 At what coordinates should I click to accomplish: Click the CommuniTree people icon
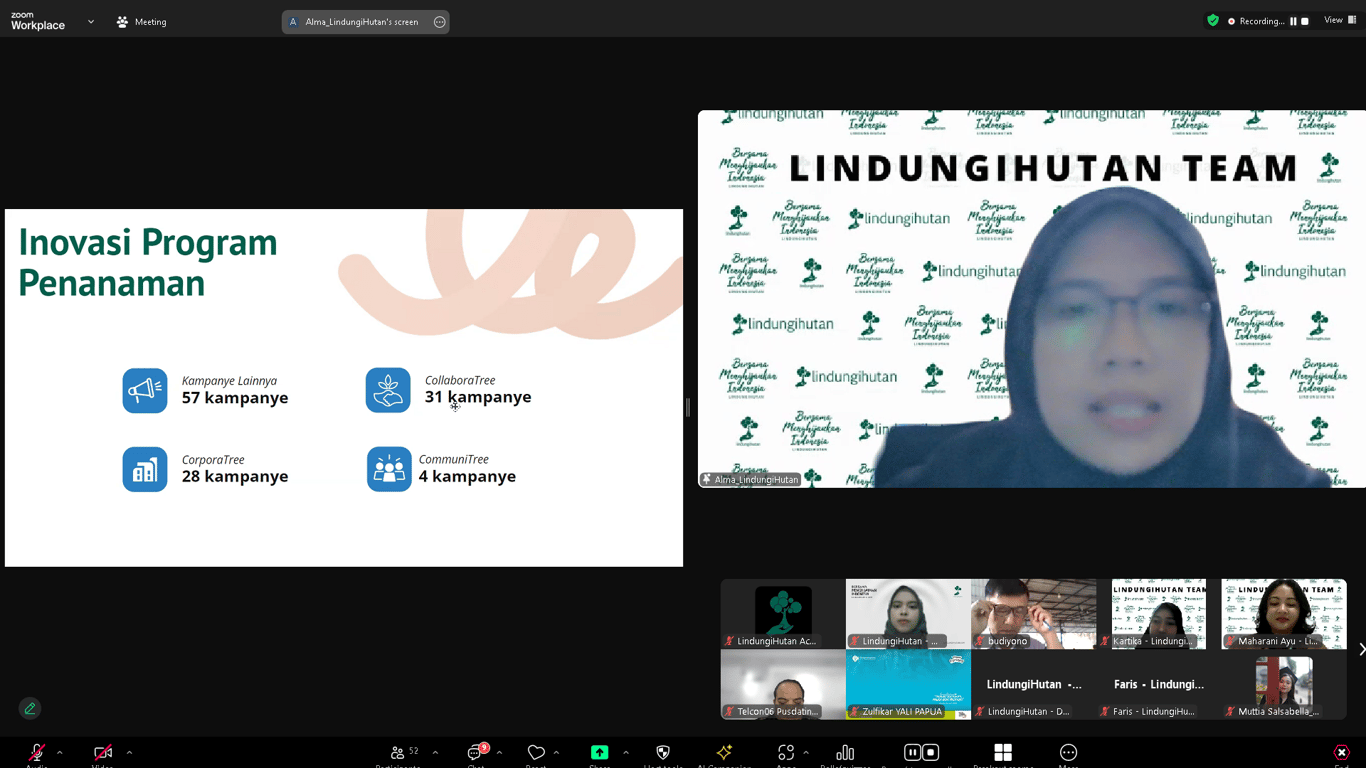389,469
